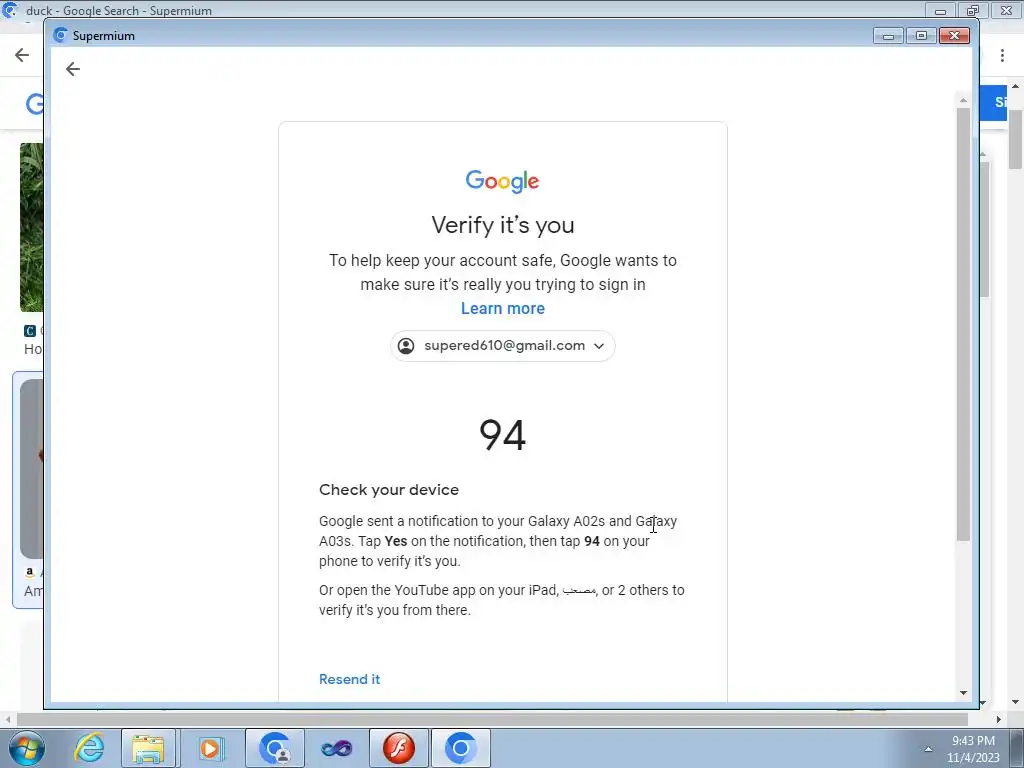Screen dimensions: 1024x768
Task: Select the active Supermium taskbar button
Action: coord(460,748)
